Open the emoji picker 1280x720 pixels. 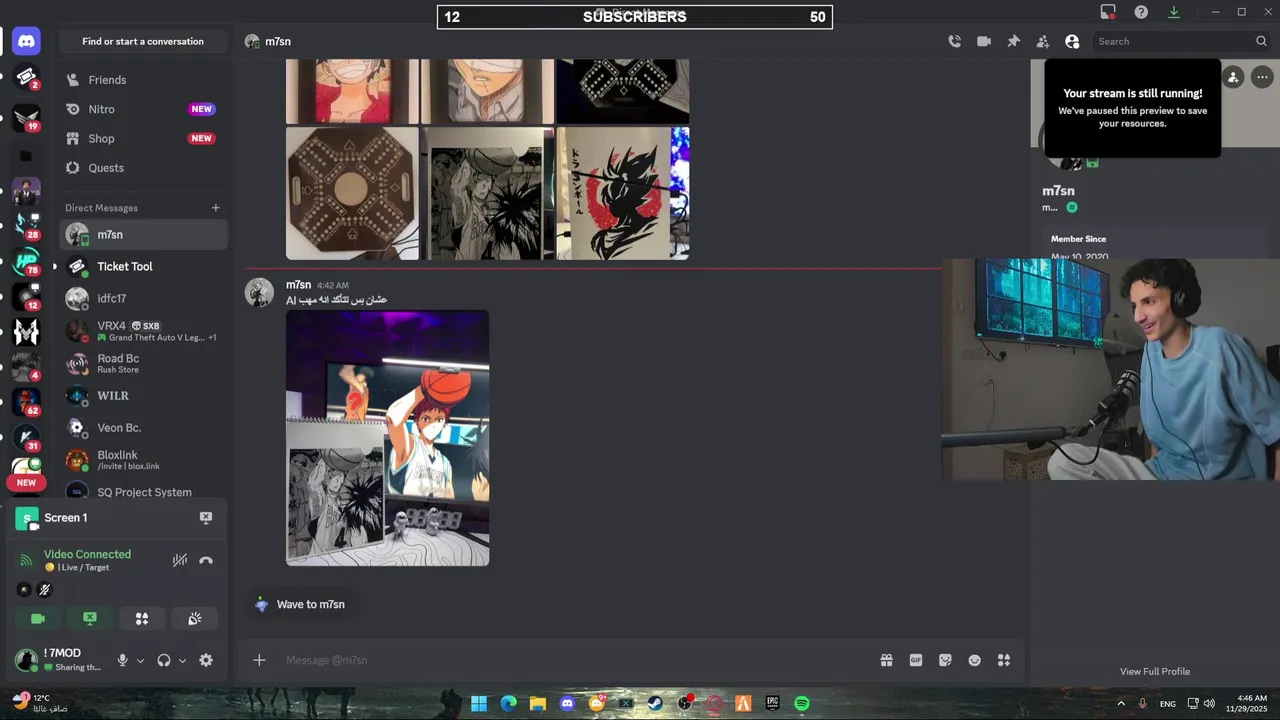click(975, 660)
